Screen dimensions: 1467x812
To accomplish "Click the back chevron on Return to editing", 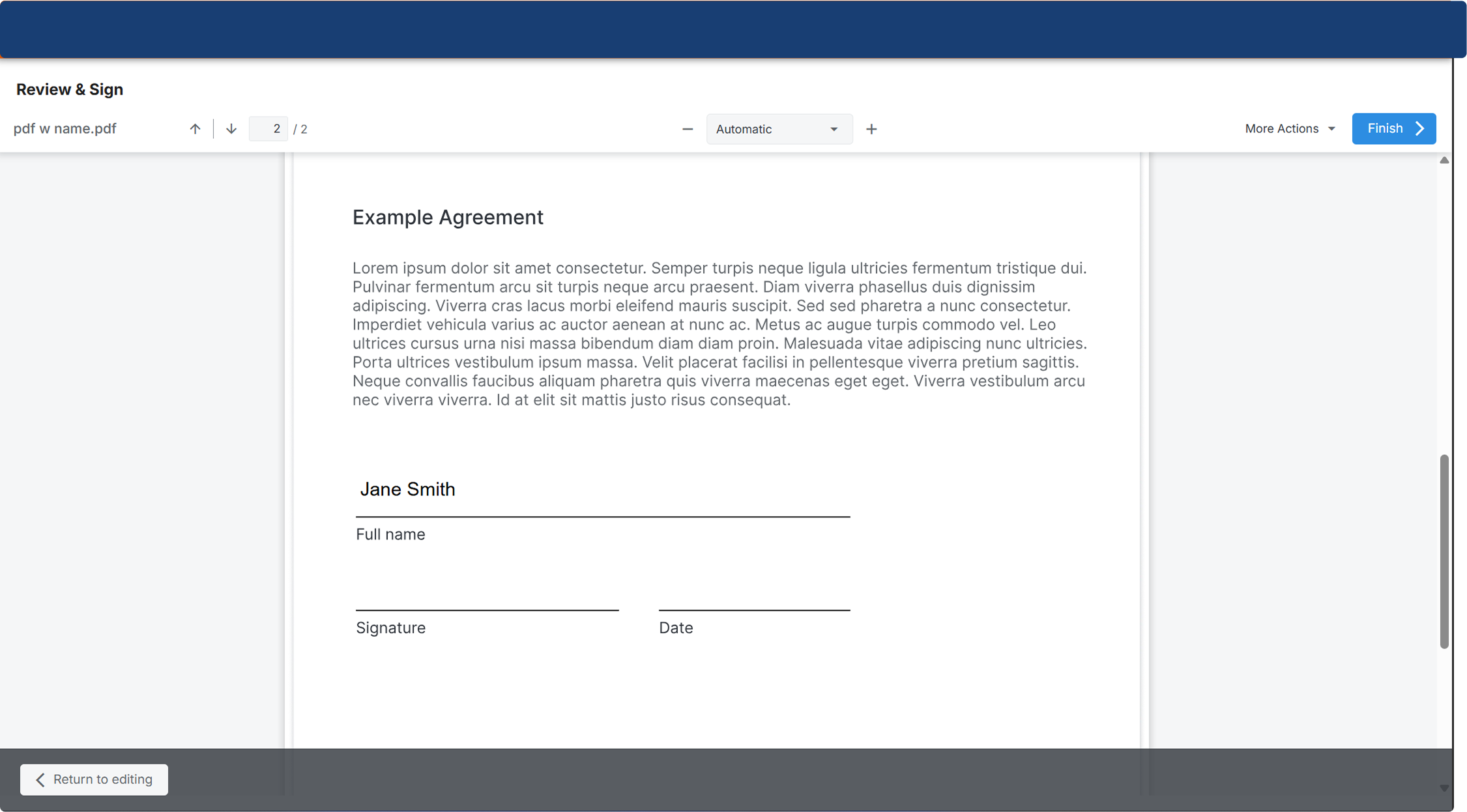I will click(40, 779).
